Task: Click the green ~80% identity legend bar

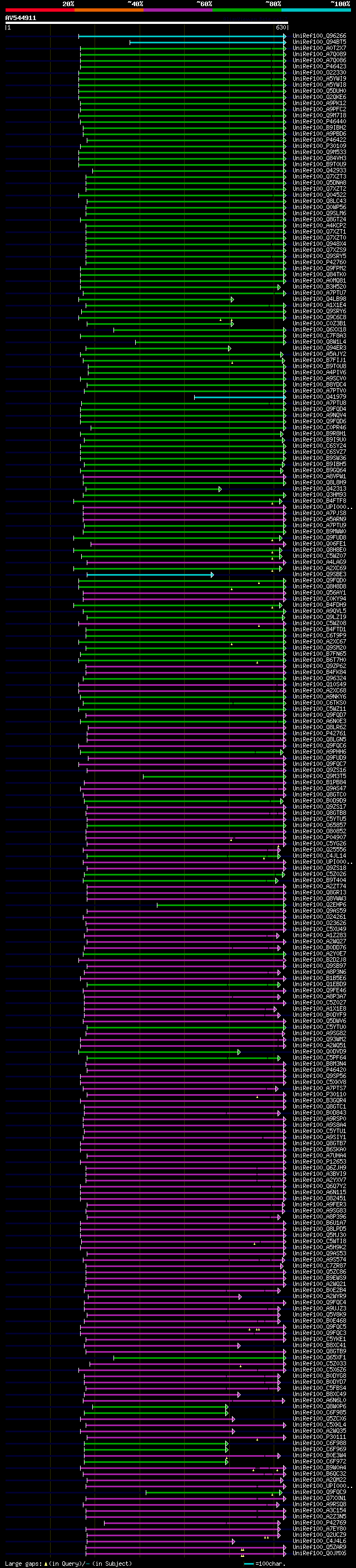Action: click(x=247, y=10)
